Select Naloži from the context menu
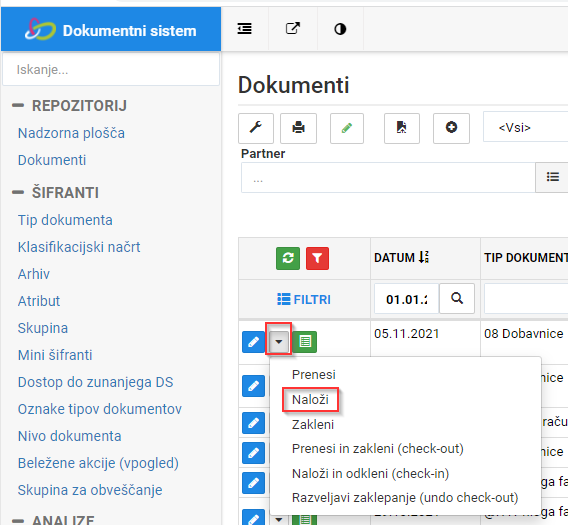The height and width of the screenshot is (525, 568). coord(310,400)
